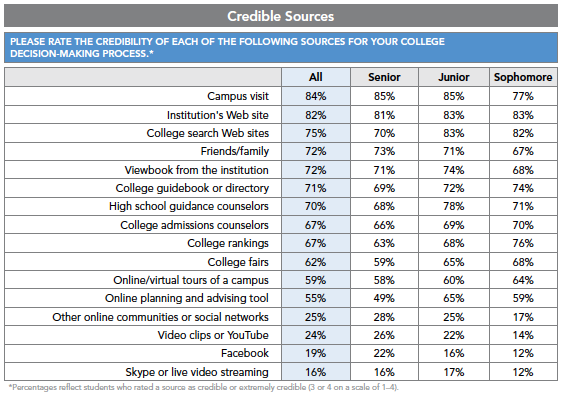The width and height of the screenshot is (566, 400).
Task: Click Online planning and advising tool label
Action: [x=187, y=298]
